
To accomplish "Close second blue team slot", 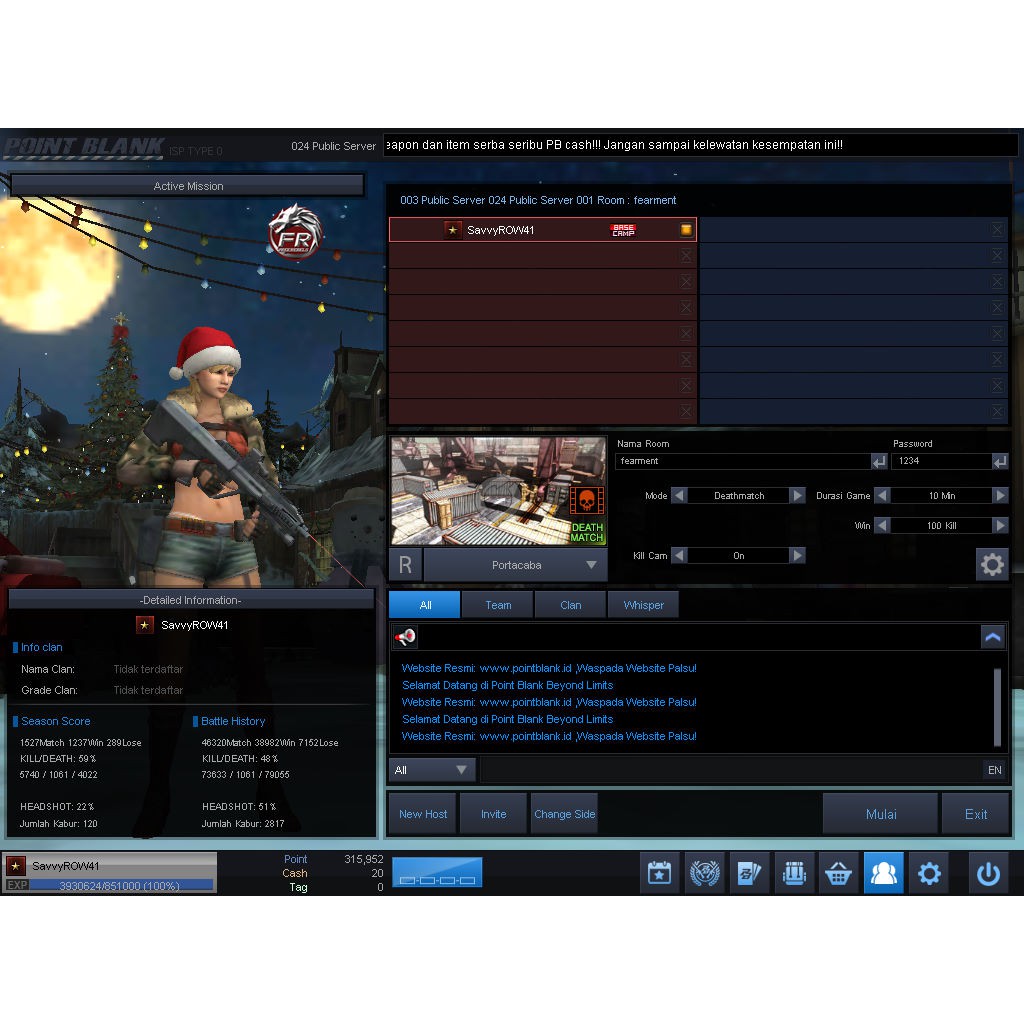I will [997, 255].
